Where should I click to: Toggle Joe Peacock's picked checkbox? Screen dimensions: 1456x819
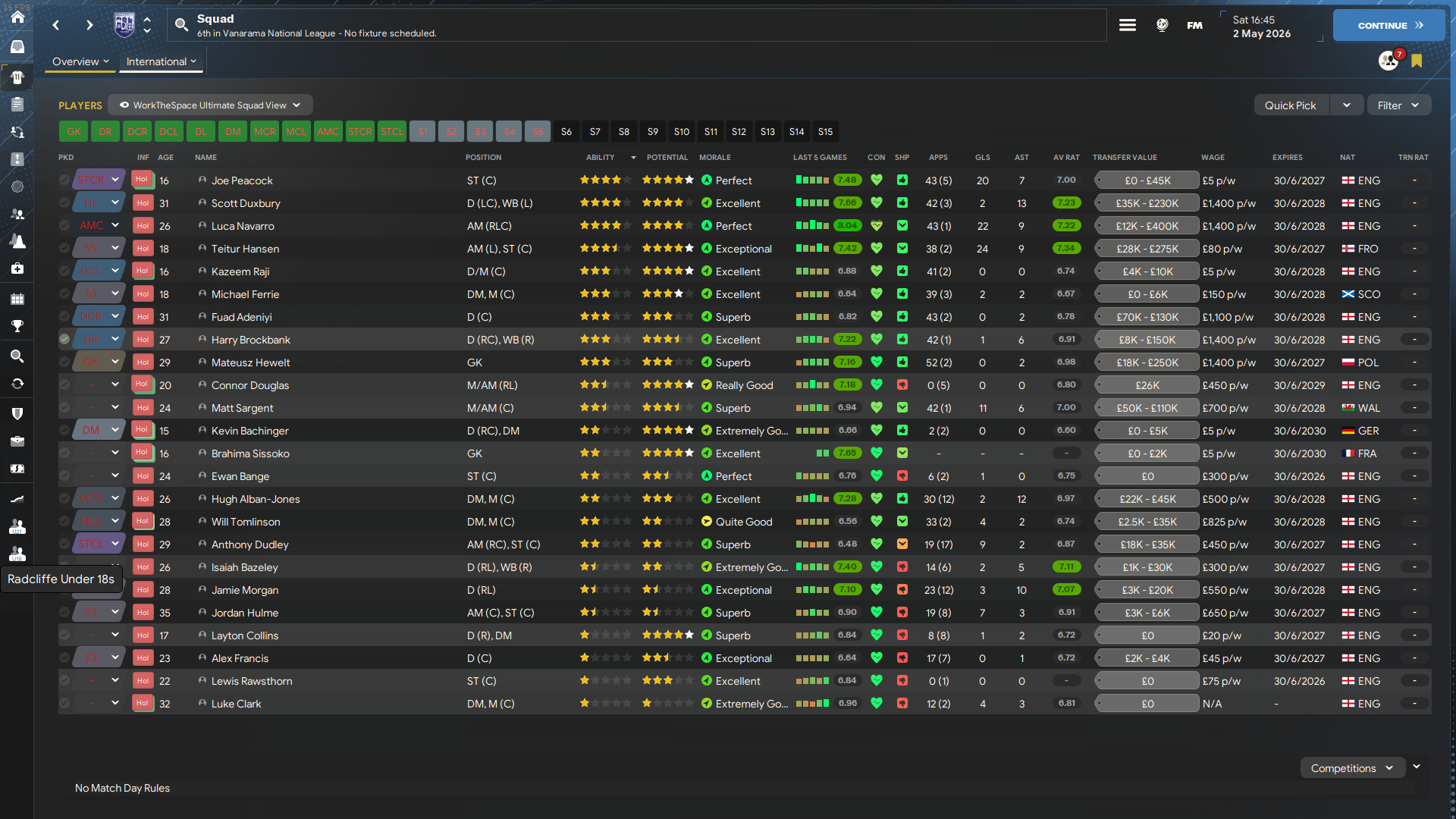pos(64,180)
